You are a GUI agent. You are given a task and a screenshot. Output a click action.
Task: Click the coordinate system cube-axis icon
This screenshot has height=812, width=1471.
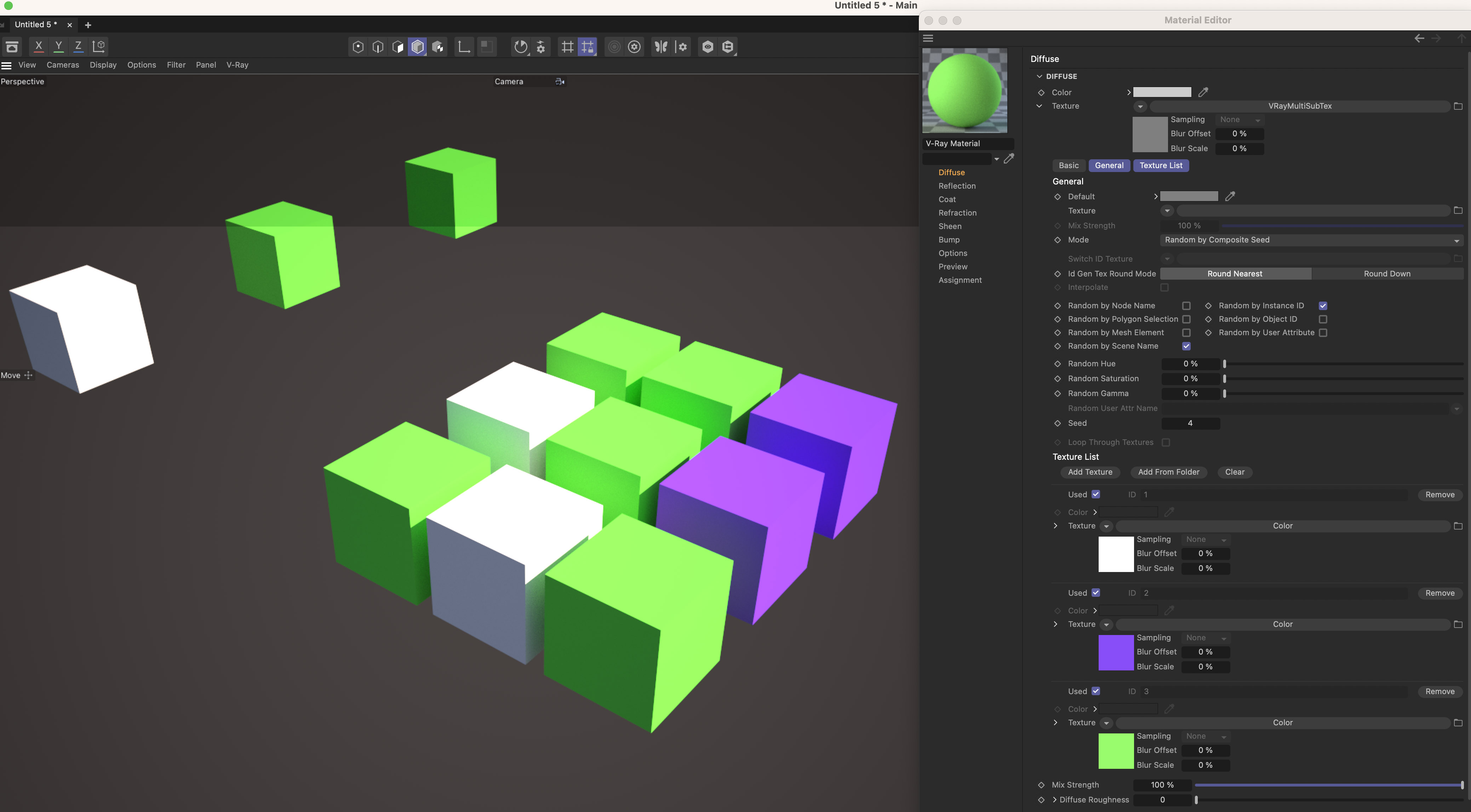click(99, 46)
